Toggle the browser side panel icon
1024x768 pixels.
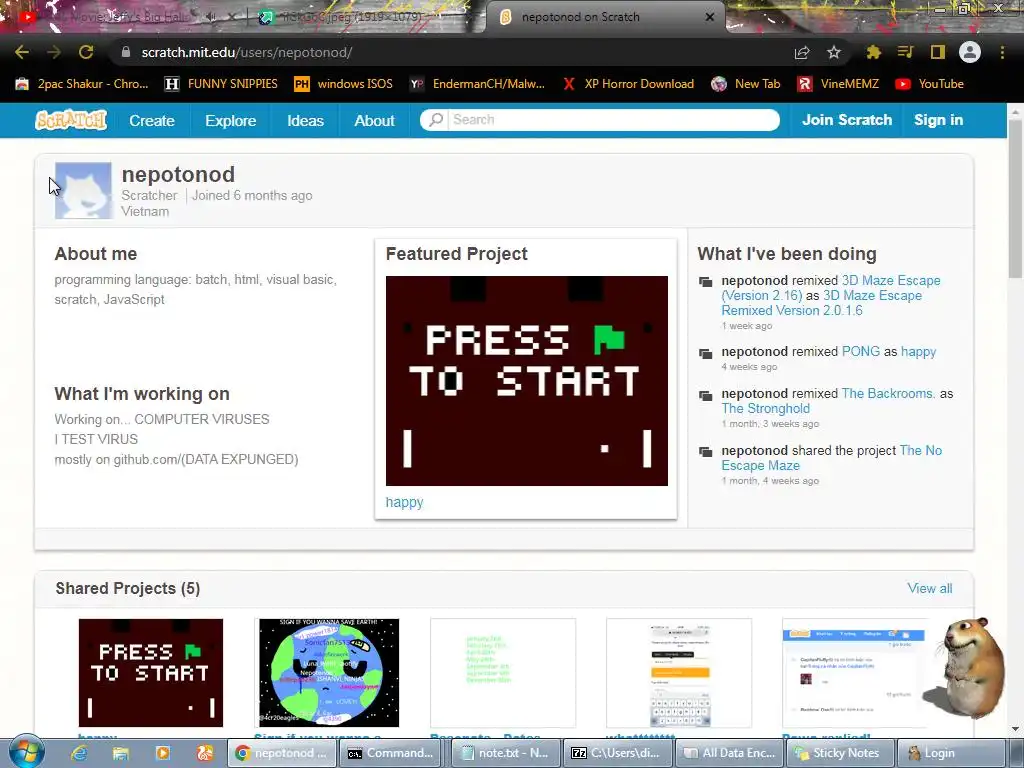tap(938, 52)
